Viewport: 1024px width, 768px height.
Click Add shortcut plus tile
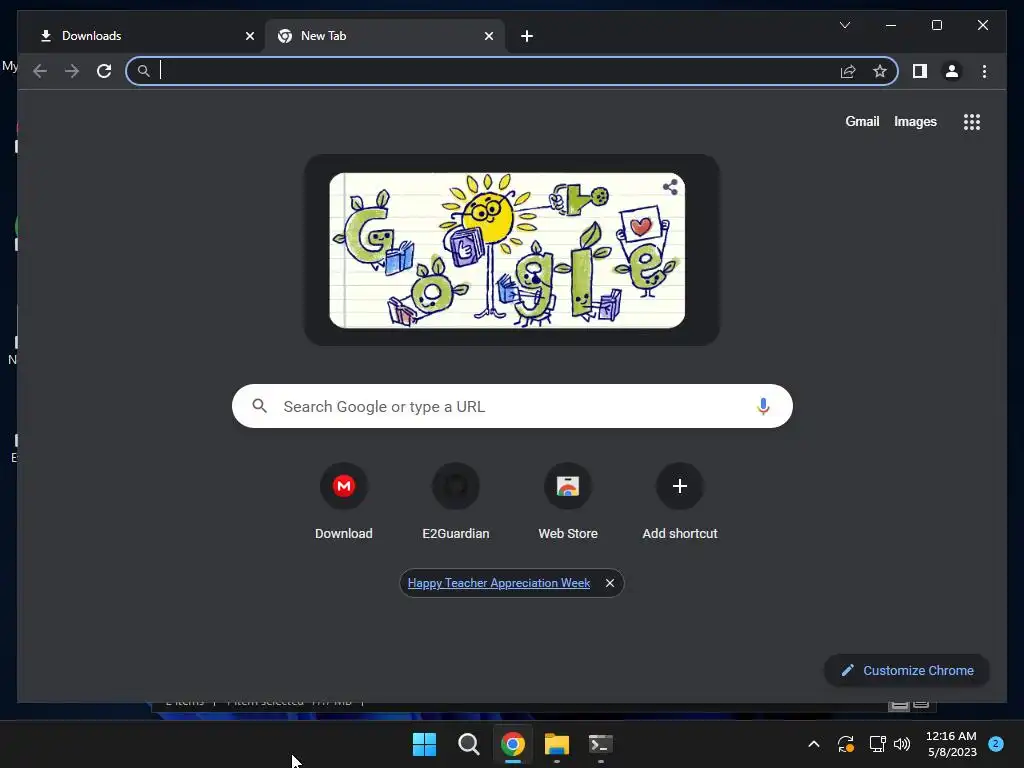click(x=680, y=502)
